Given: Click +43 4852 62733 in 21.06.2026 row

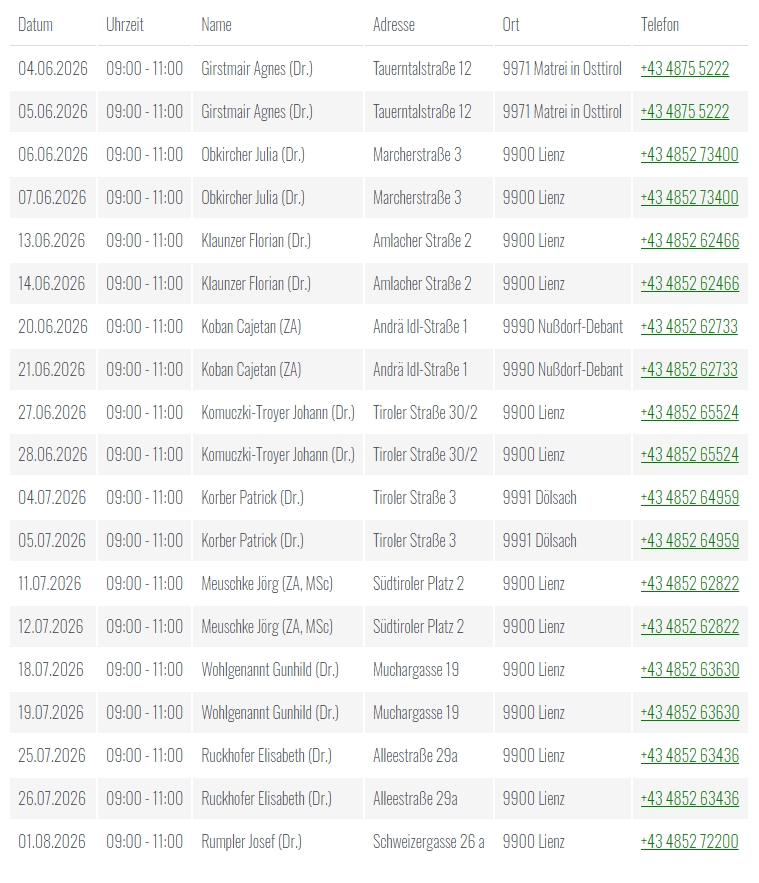Looking at the screenshot, I should [x=689, y=369].
